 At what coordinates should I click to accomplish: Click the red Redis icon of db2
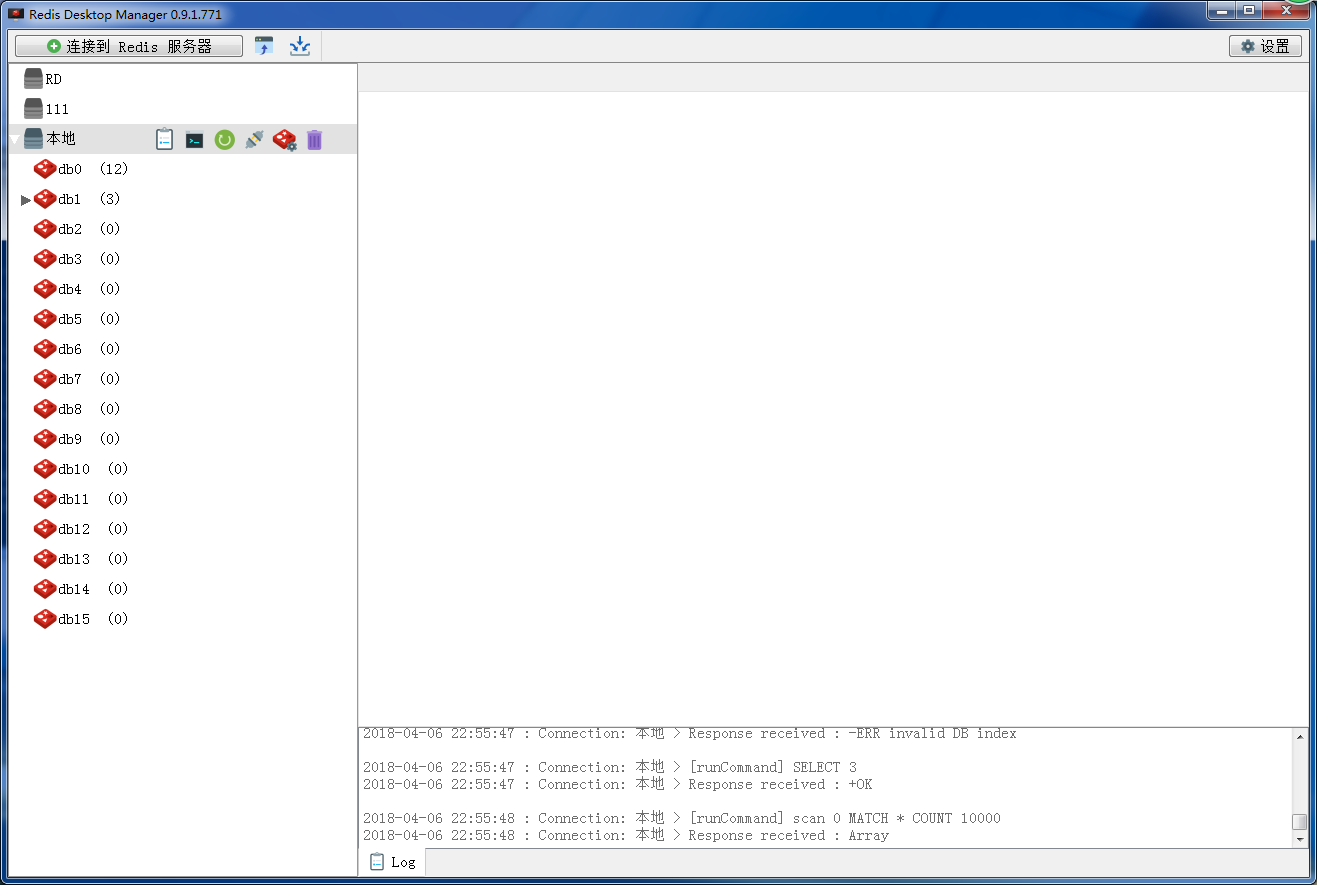[45, 229]
